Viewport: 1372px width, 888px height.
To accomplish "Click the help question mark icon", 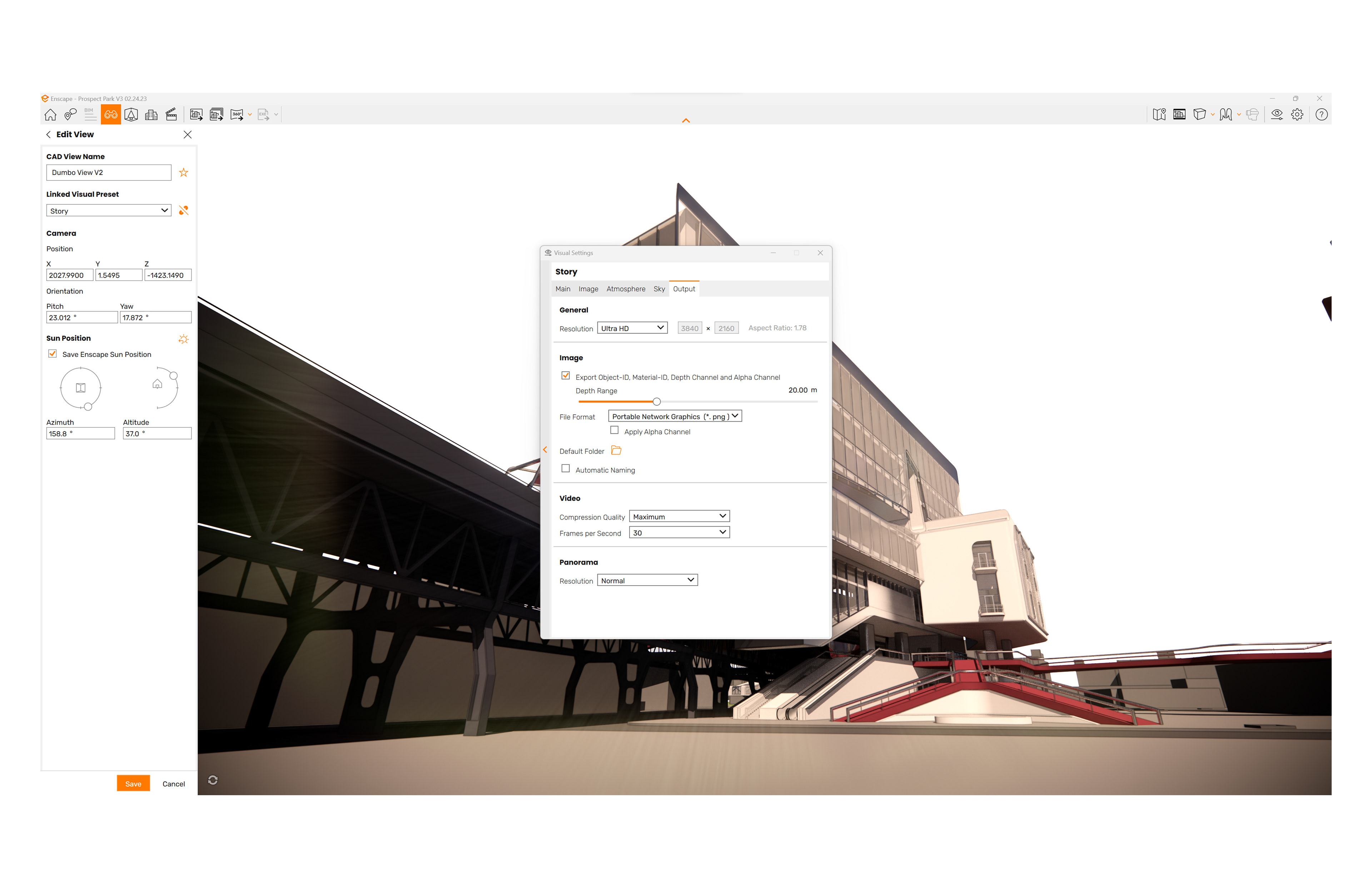I will coord(1321,115).
